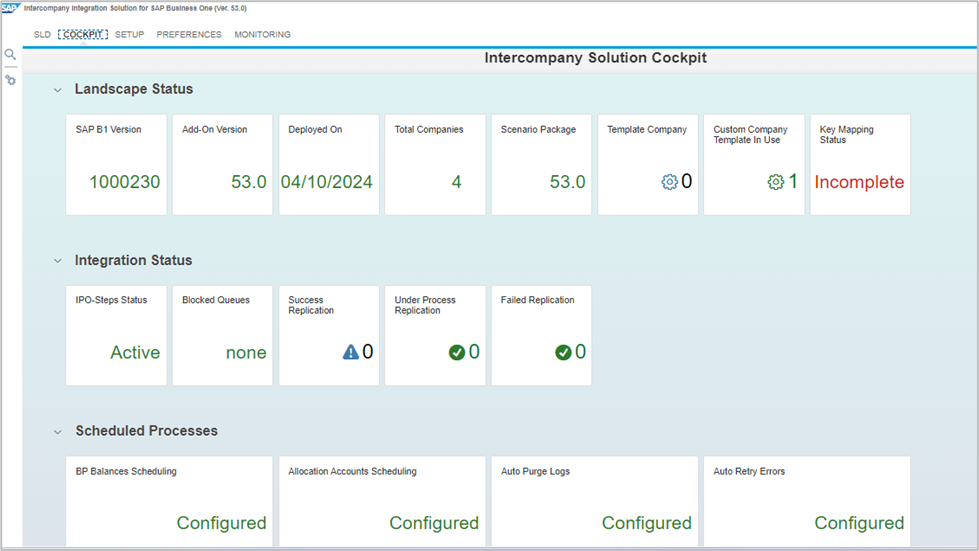Viewport: 979px width, 551px height.
Task: Open BP Balances Scheduling tile
Action: point(169,500)
